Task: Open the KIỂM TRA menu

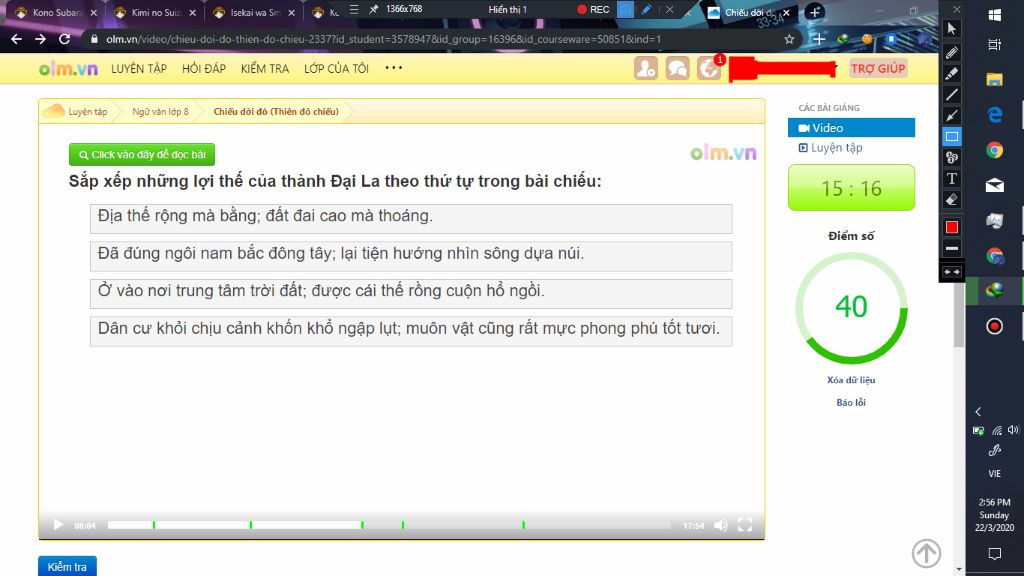Action: [264, 69]
